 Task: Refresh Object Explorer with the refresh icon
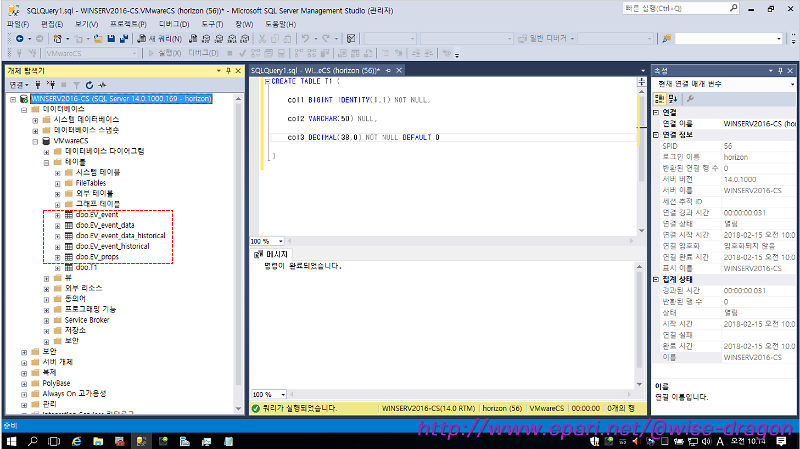pyautogui.click(x=89, y=85)
